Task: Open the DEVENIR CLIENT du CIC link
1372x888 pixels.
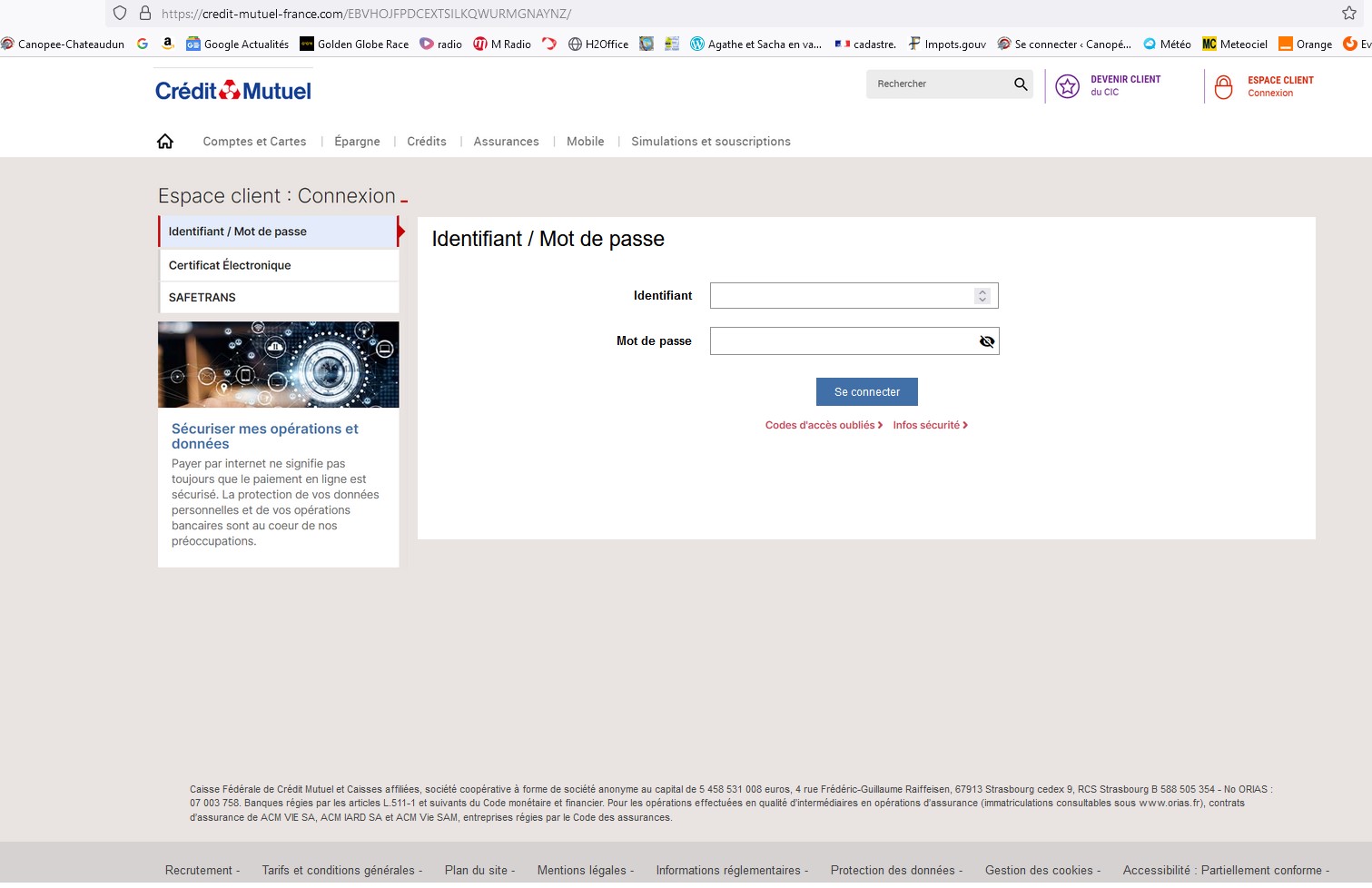Action: tap(1125, 85)
